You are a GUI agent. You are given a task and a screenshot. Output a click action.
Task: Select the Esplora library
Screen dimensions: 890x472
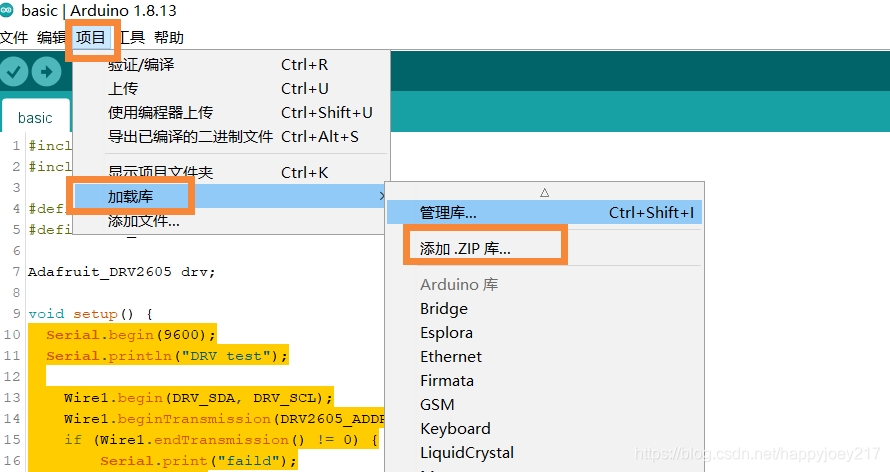[544, 332]
